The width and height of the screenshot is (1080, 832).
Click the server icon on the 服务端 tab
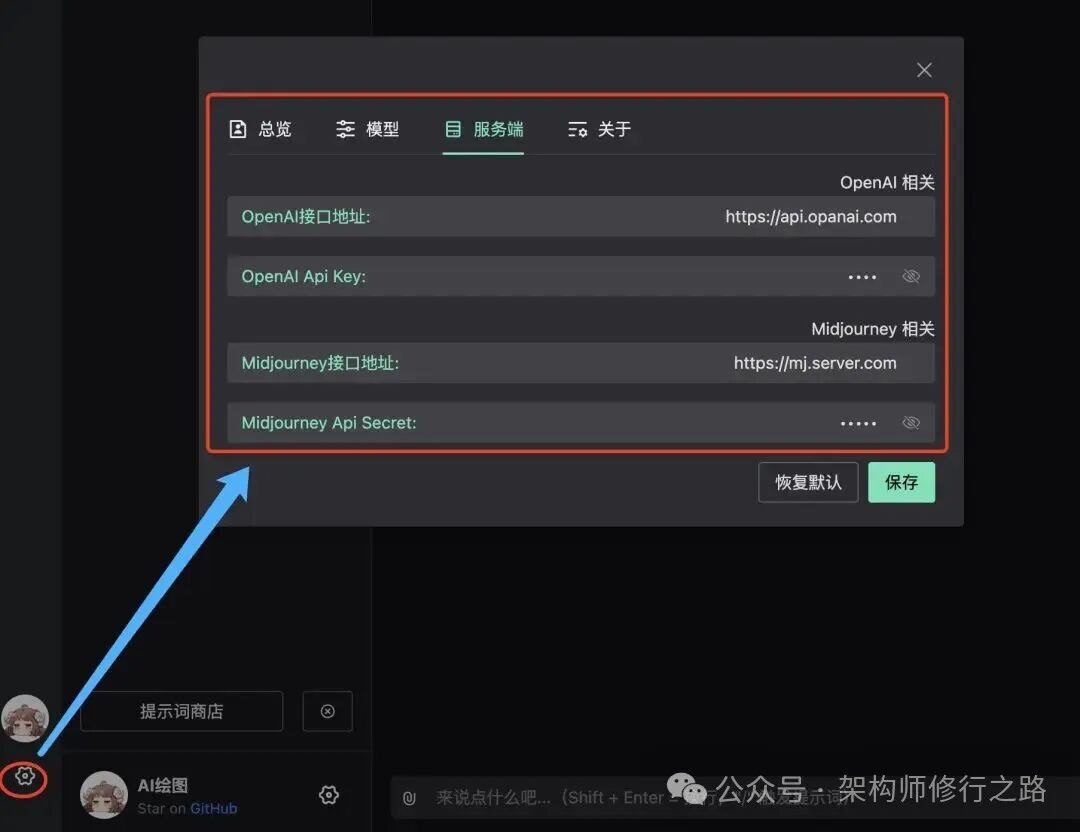(x=452, y=128)
